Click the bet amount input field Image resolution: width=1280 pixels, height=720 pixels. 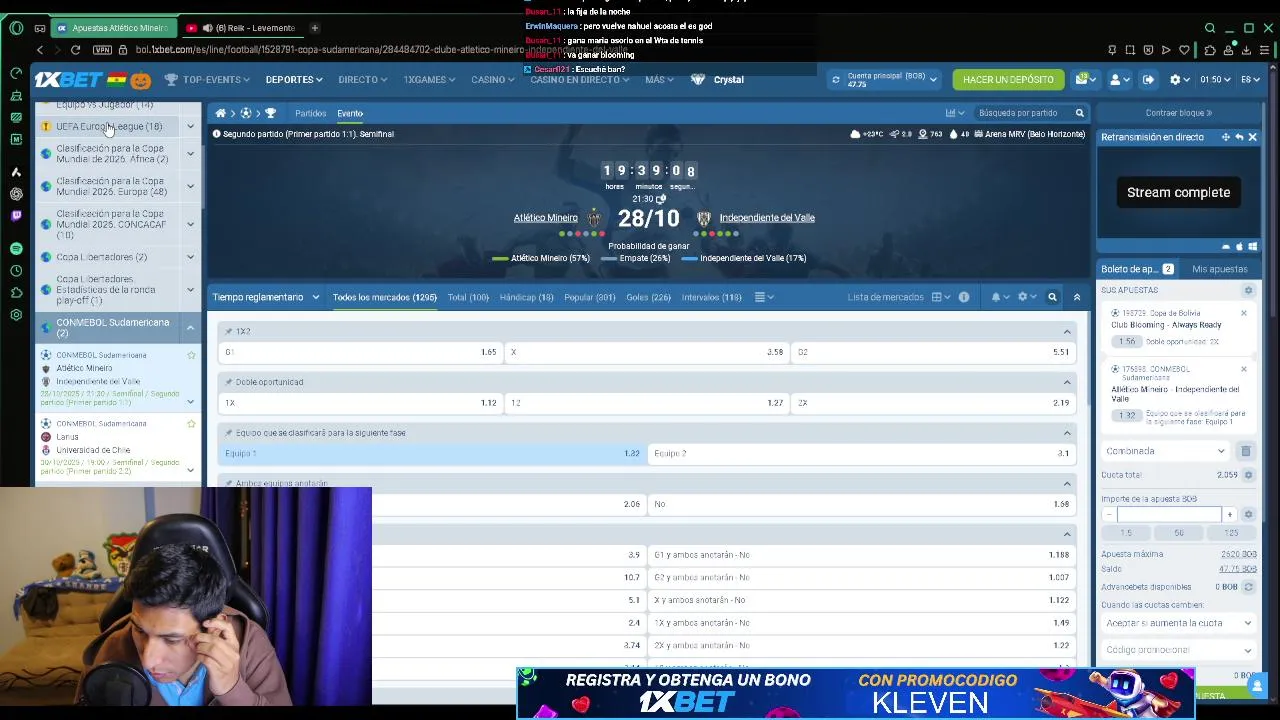tap(1168, 514)
